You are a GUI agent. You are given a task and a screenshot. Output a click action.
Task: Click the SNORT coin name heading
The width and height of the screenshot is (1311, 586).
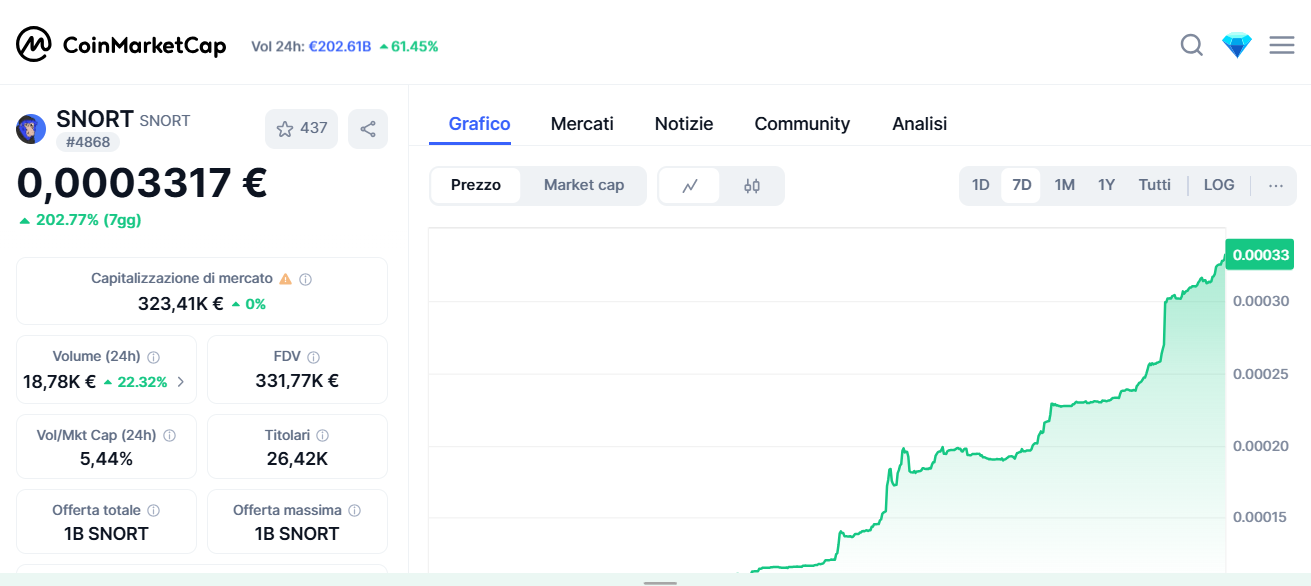95,119
